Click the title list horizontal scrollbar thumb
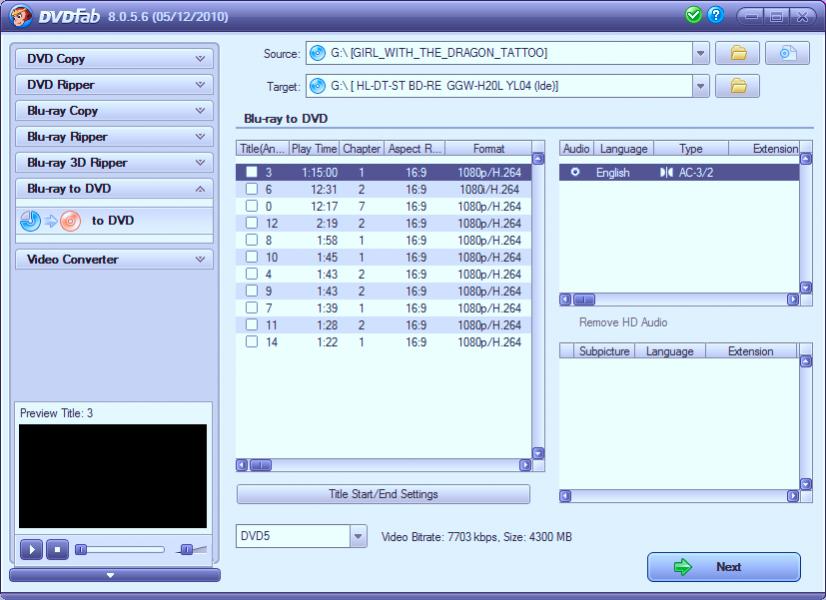 (261, 465)
